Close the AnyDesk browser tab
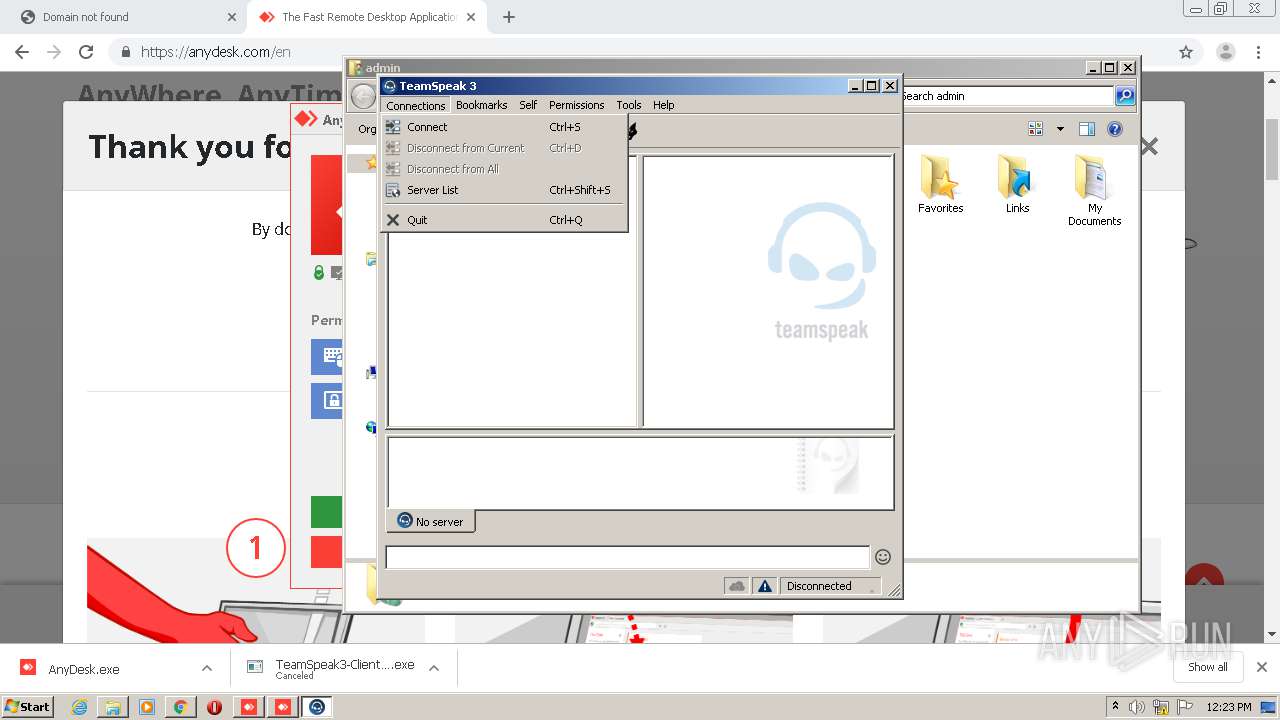This screenshot has height=720, width=1280. (471, 17)
